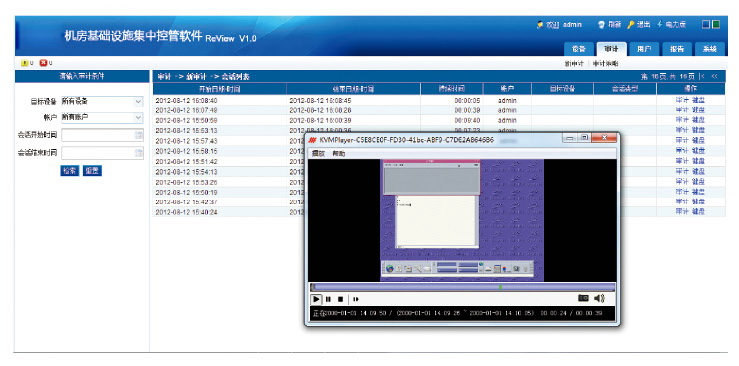
Task: Minimize the KVMPlayer window
Action: point(570,138)
